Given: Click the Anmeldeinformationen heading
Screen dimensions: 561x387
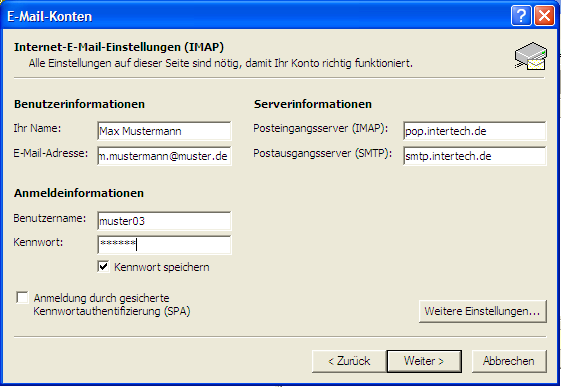Looking at the screenshot, I should coord(79,193).
